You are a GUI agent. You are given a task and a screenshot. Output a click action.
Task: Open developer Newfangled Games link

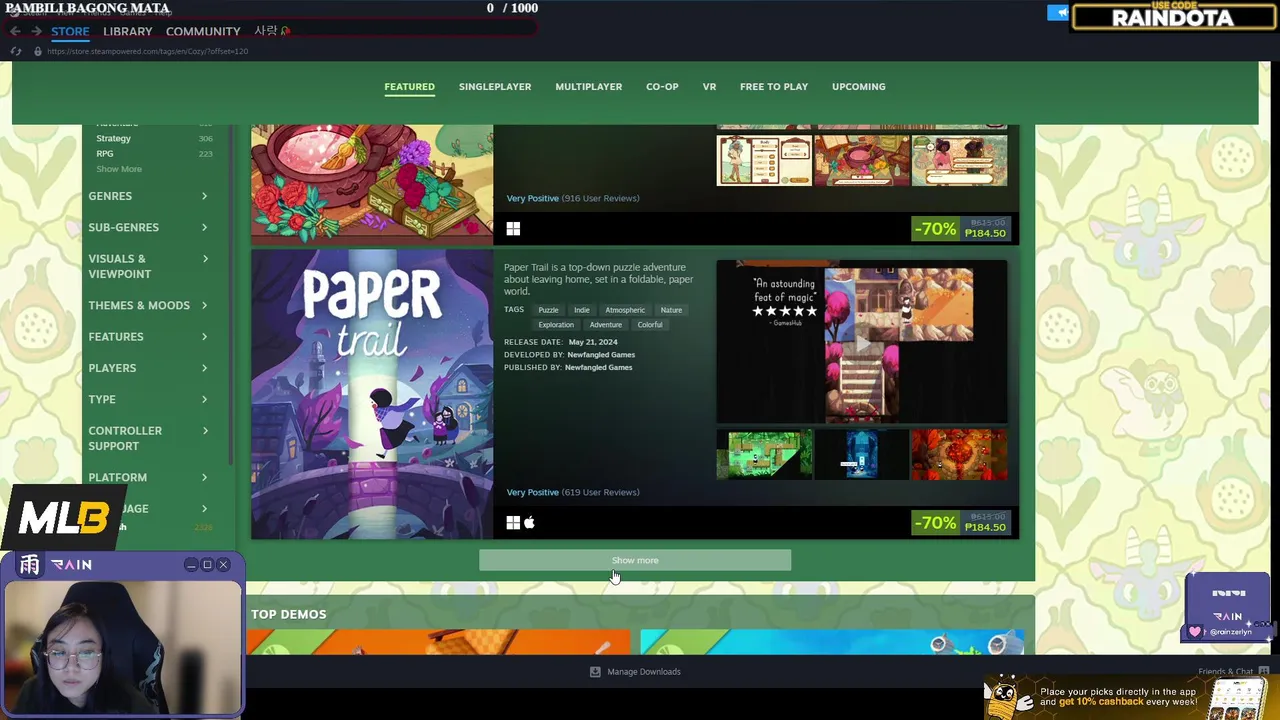(x=601, y=355)
